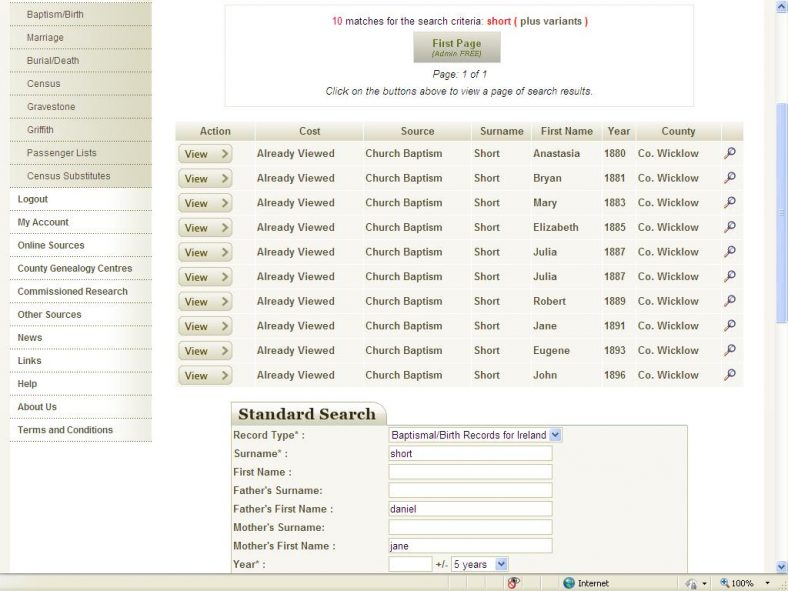This screenshot has height=591, width=788.
Task: View the Bryan Short baptism record
Action: [205, 178]
